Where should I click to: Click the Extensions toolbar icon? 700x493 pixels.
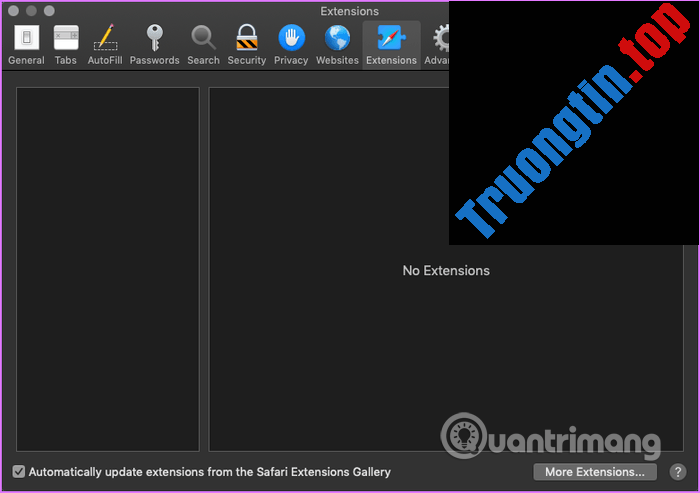tap(391, 44)
